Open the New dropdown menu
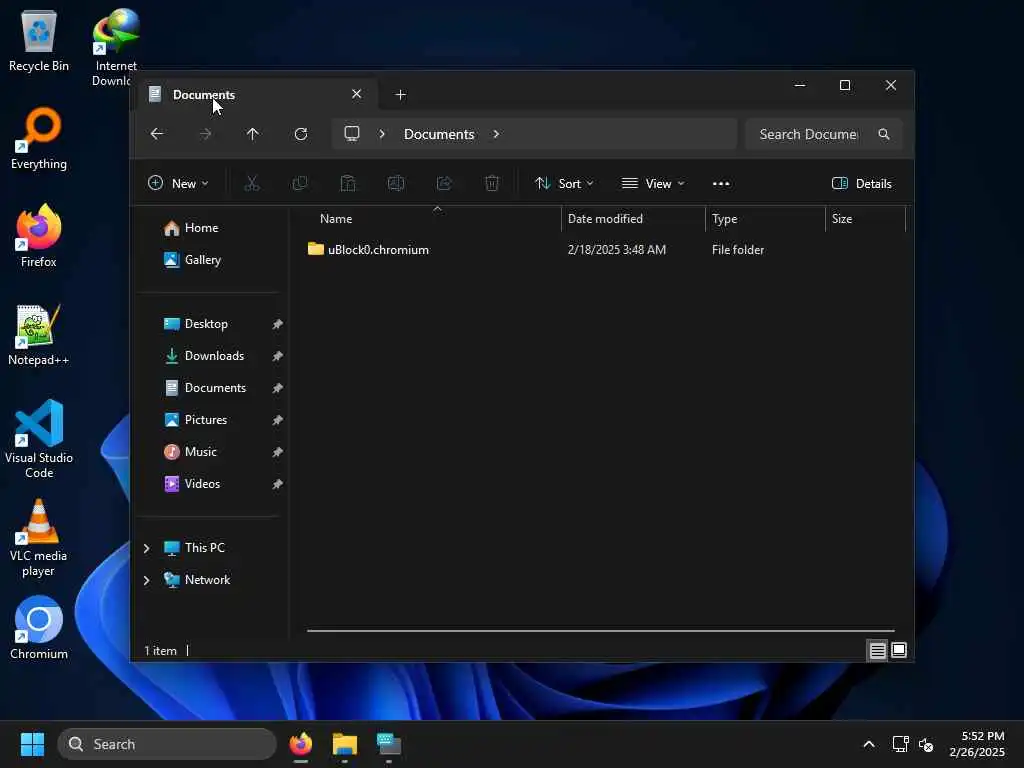Viewport: 1024px width, 768px height. pyautogui.click(x=178, y=184)
